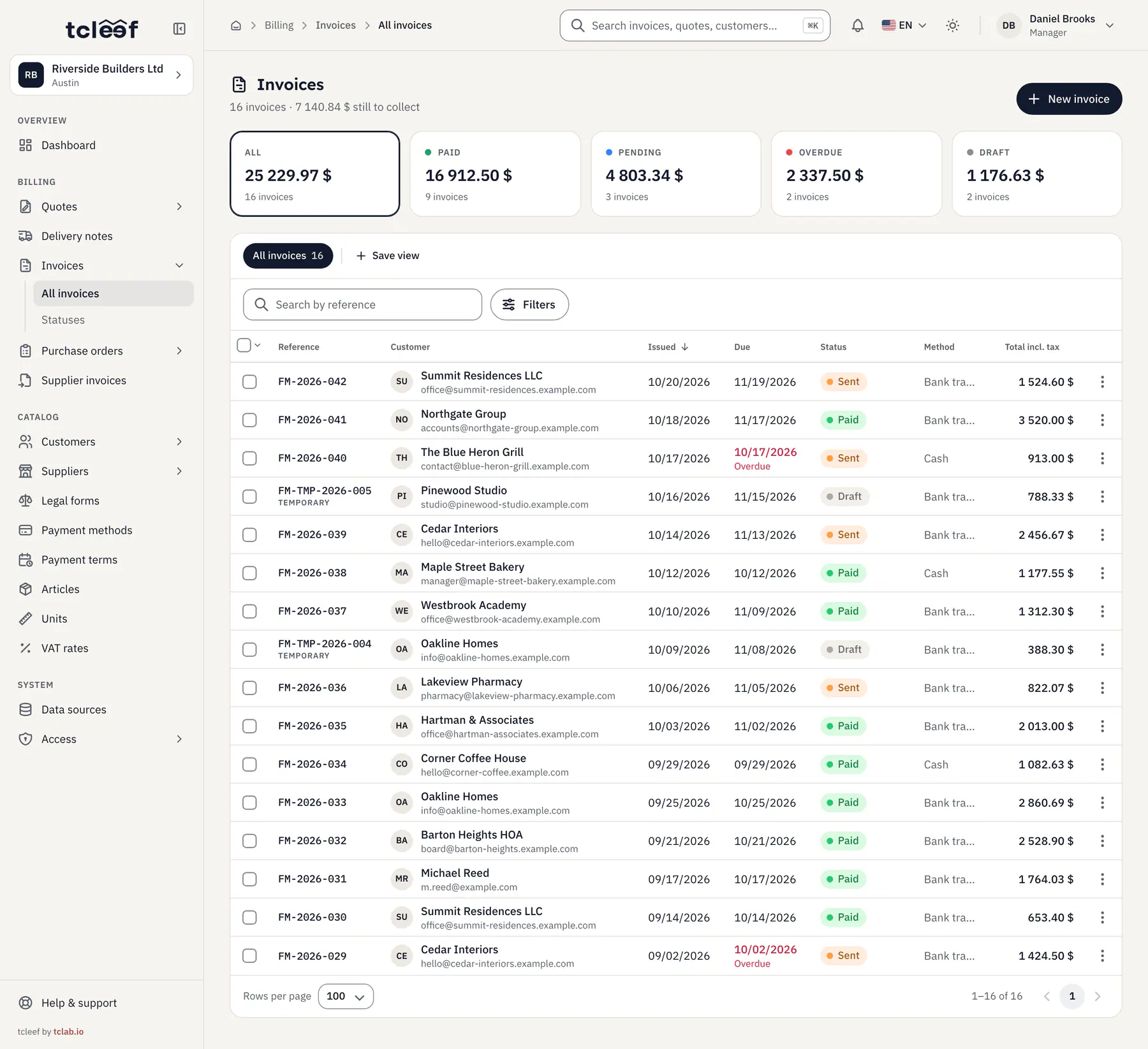Open Payment methods page

pos(102,530)
